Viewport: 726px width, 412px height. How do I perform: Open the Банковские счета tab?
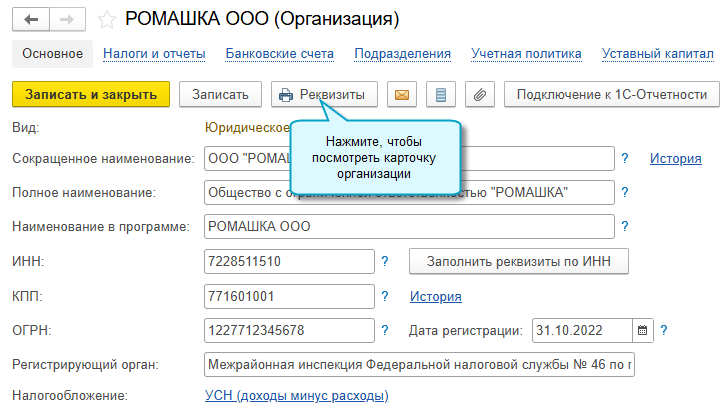pos(280,54)
